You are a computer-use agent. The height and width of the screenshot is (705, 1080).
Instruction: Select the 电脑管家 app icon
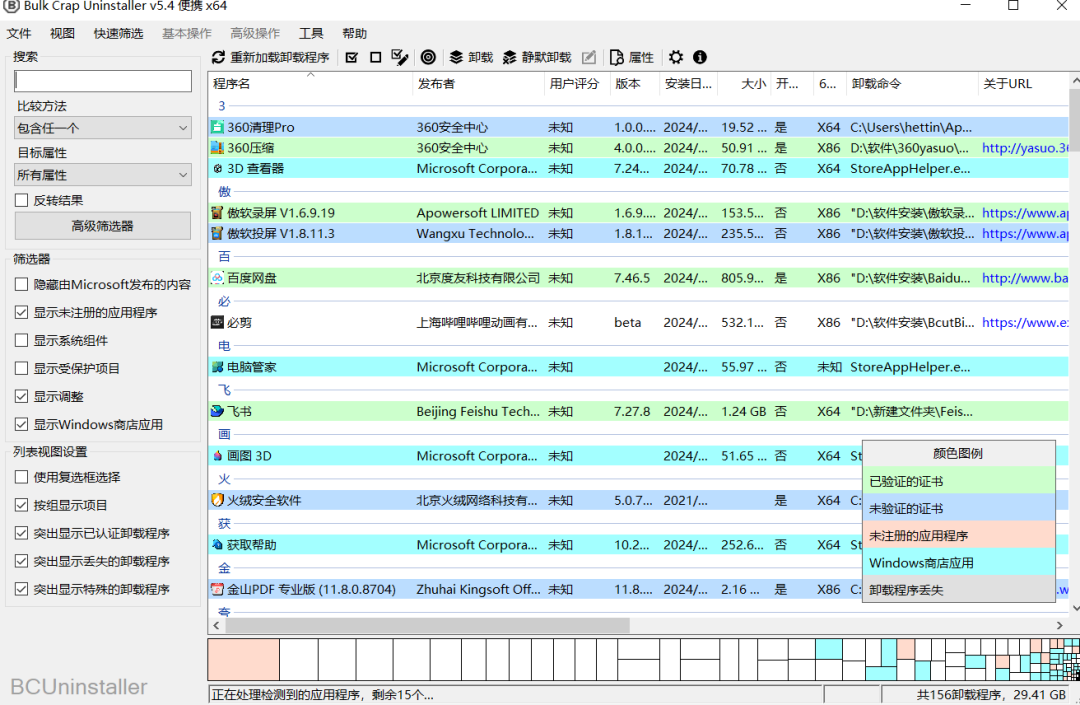pos(218,367)
